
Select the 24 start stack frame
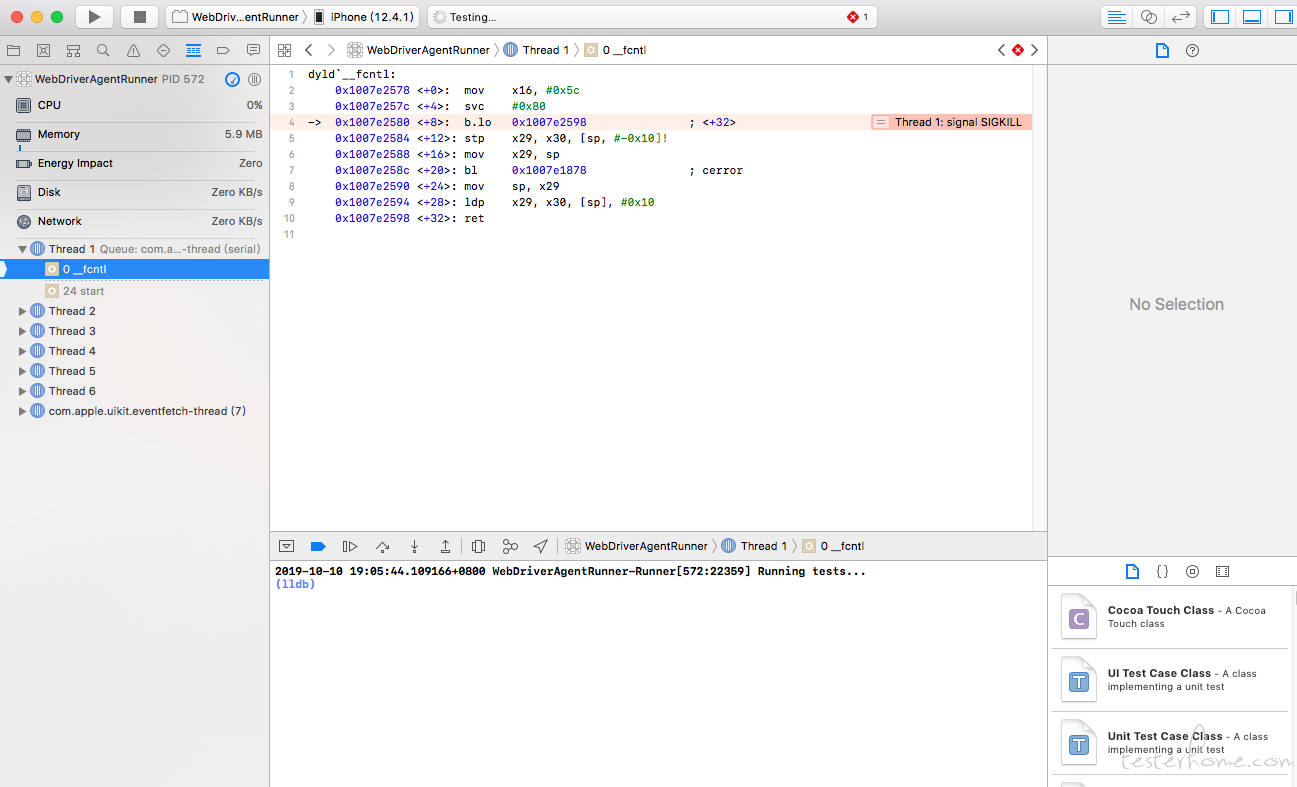tap(135, 291)
